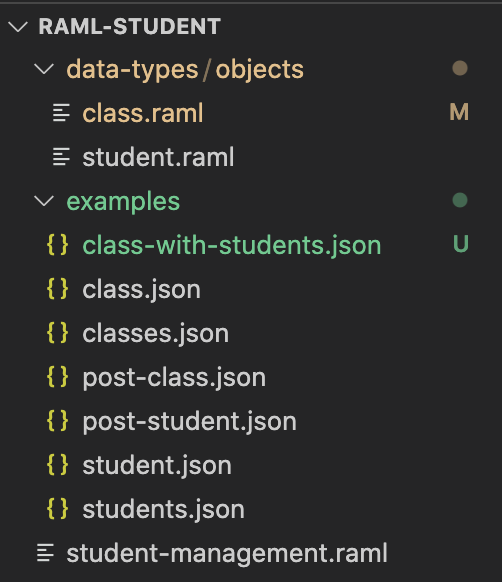
Task: Click the class.raml file icon
Action: 61,113
